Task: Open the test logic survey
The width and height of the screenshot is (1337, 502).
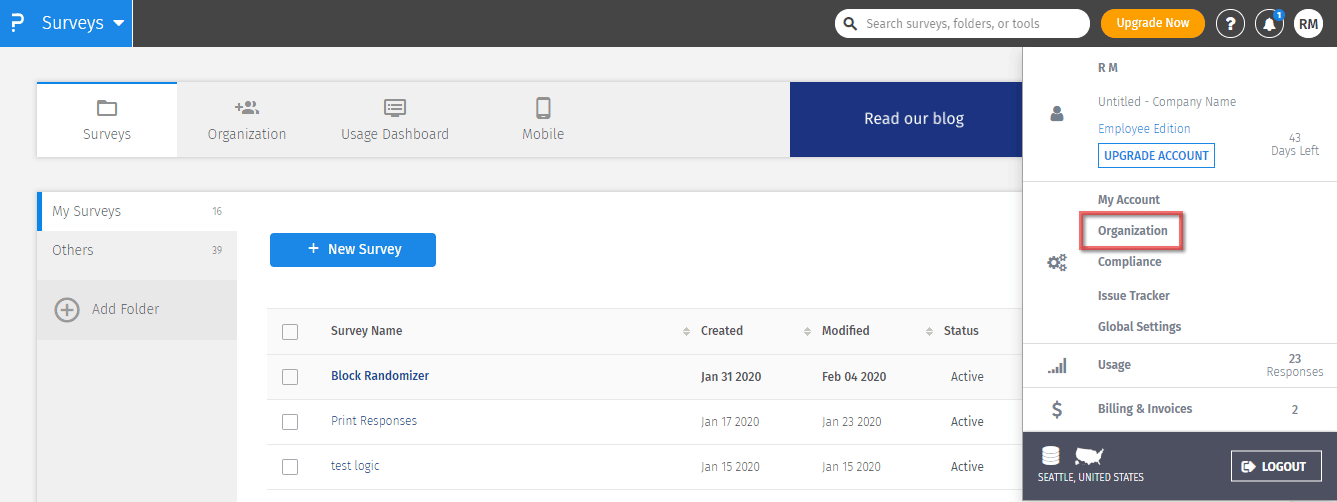Action: (355, 466)
